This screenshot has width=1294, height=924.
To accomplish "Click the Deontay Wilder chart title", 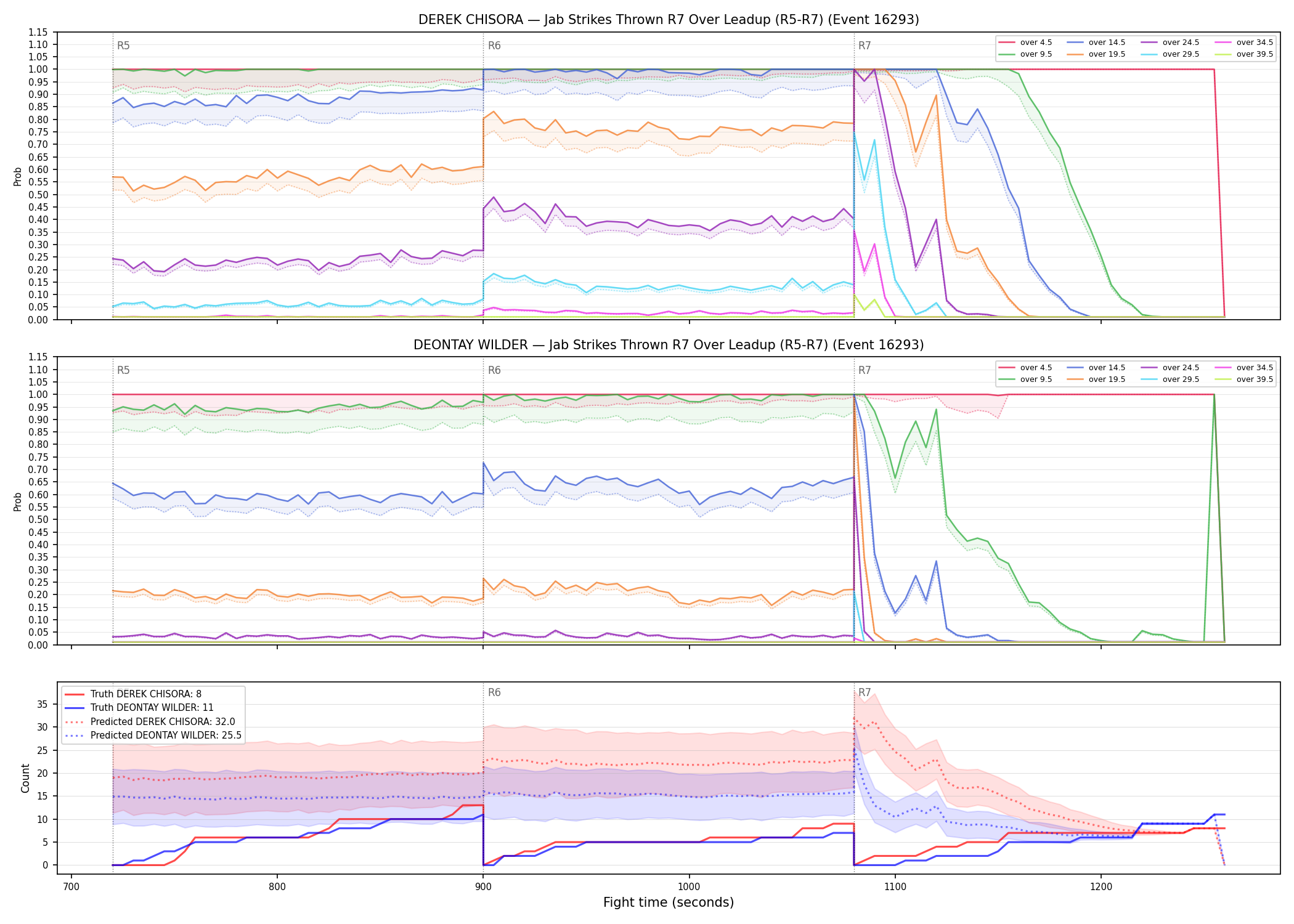I will 669,345.
